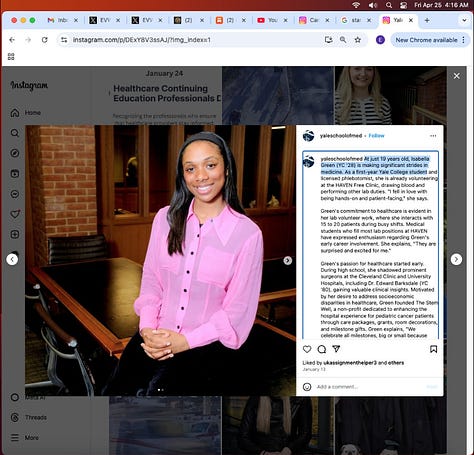Image resolution: width=474 pixels, height=455 pixels.
Task: Click the Chrome address bar URL
Action: tap(142, 40)
